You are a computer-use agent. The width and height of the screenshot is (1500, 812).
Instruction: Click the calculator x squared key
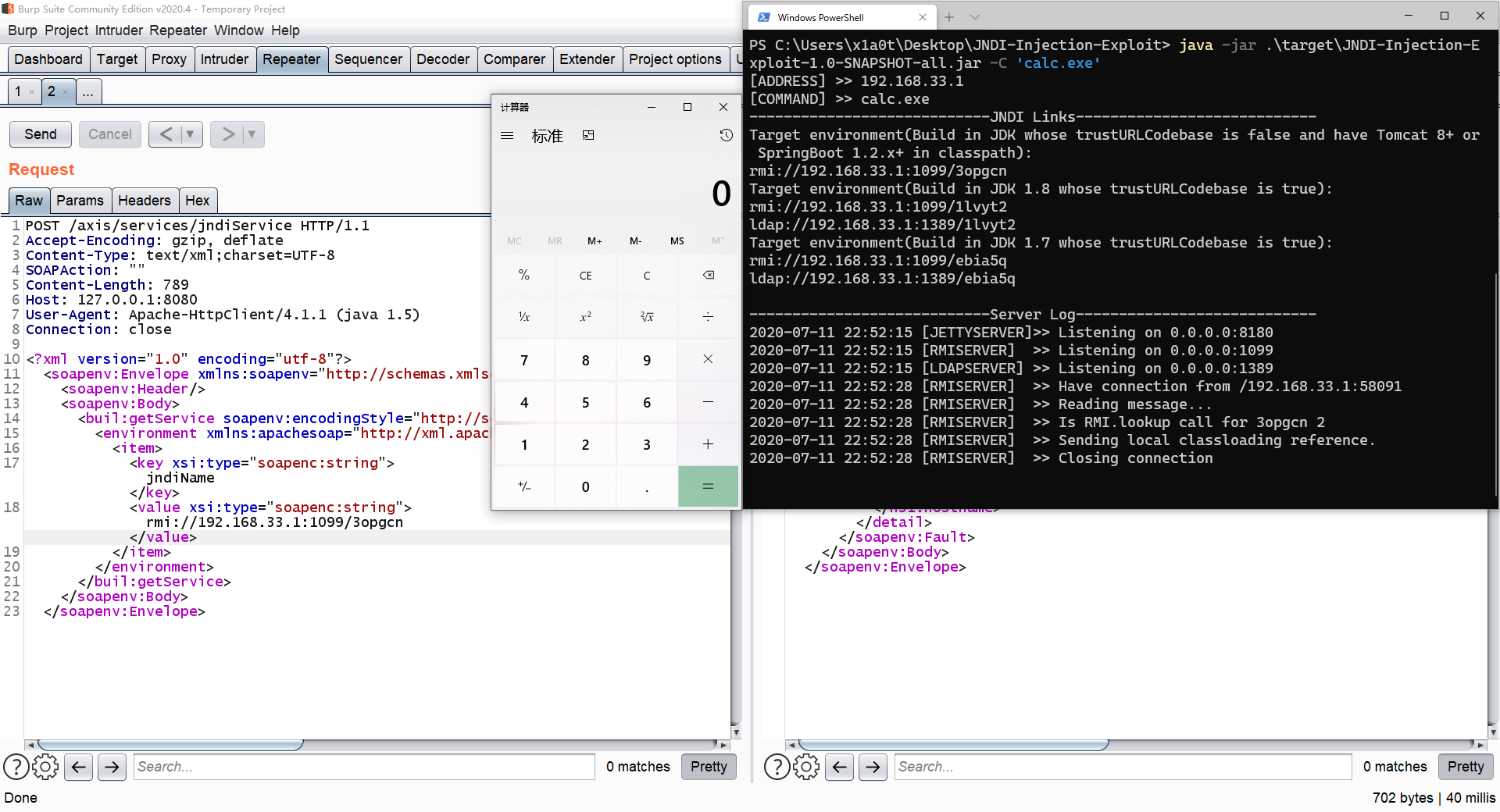pyautogui.click(x=585, y=317)
